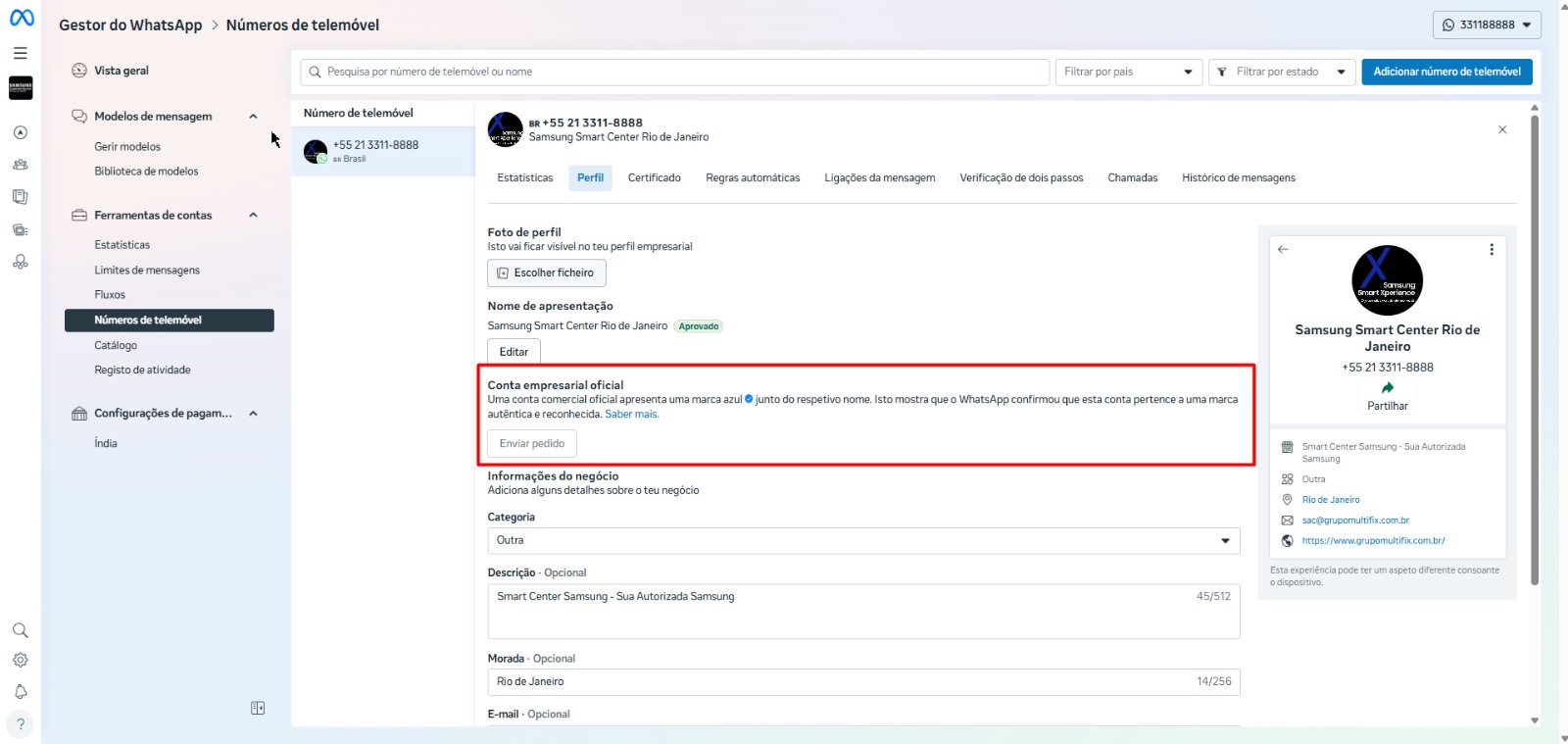This screenshot has width=1568, height=744.
Task: Collapse the Ferramentas de contas section
Action: coord(253,216)
